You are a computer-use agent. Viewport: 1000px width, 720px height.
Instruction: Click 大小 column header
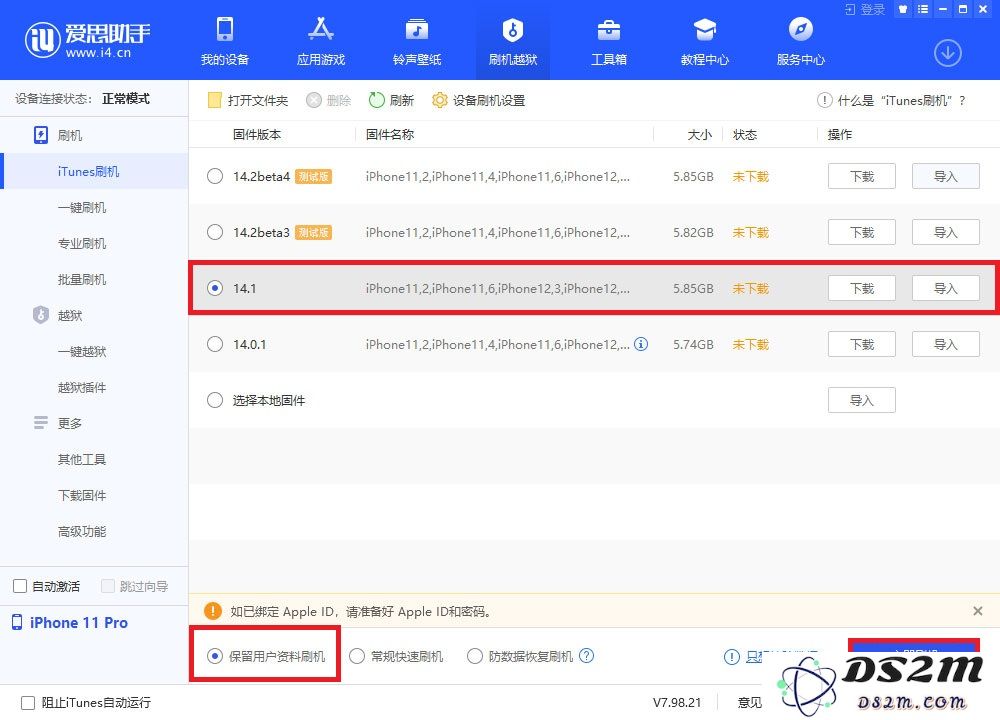tap(700, 135)
